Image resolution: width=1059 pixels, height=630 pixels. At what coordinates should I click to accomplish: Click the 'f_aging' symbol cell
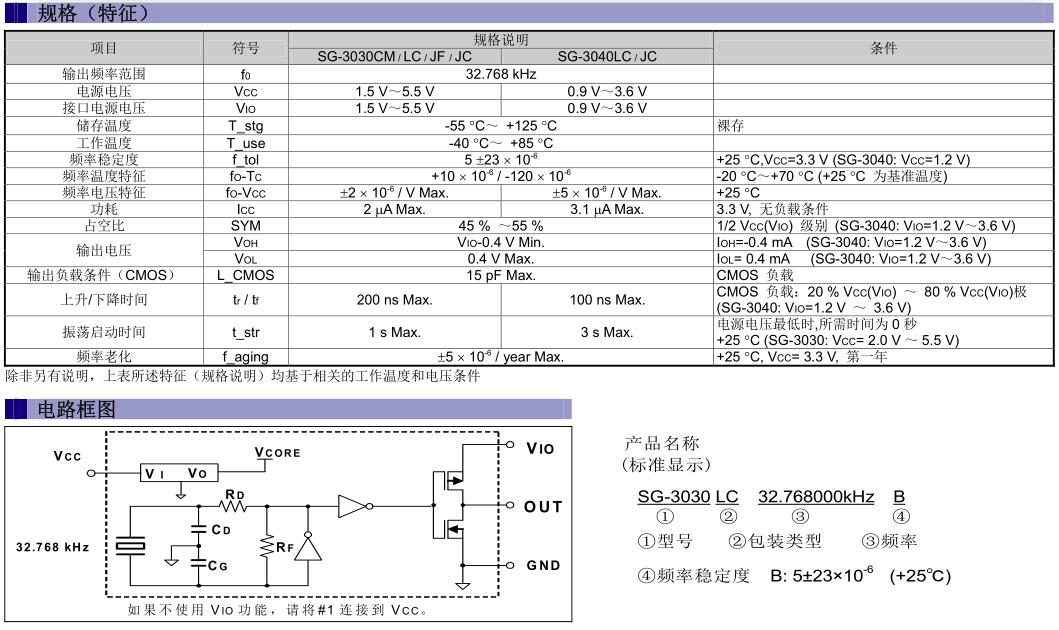[246, 357]
